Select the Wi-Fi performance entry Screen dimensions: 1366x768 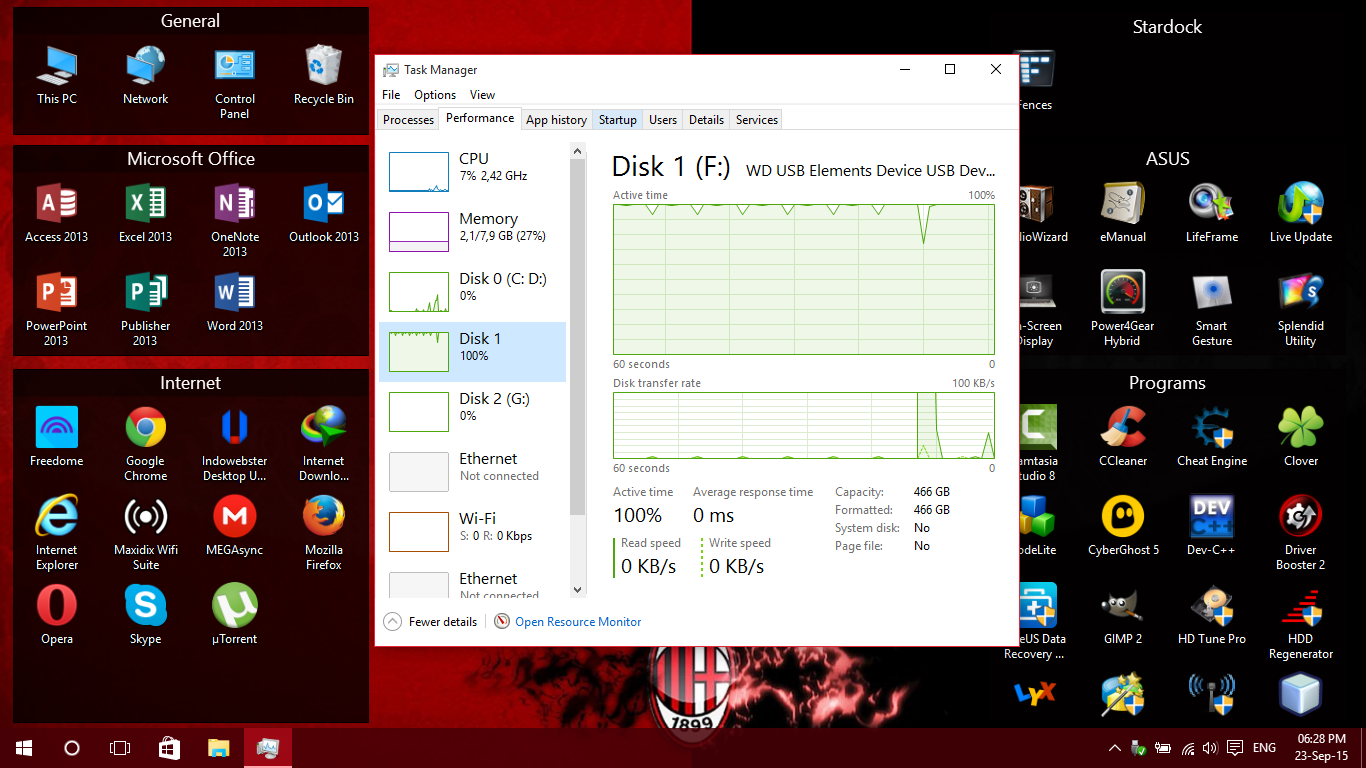coord(472,532)
